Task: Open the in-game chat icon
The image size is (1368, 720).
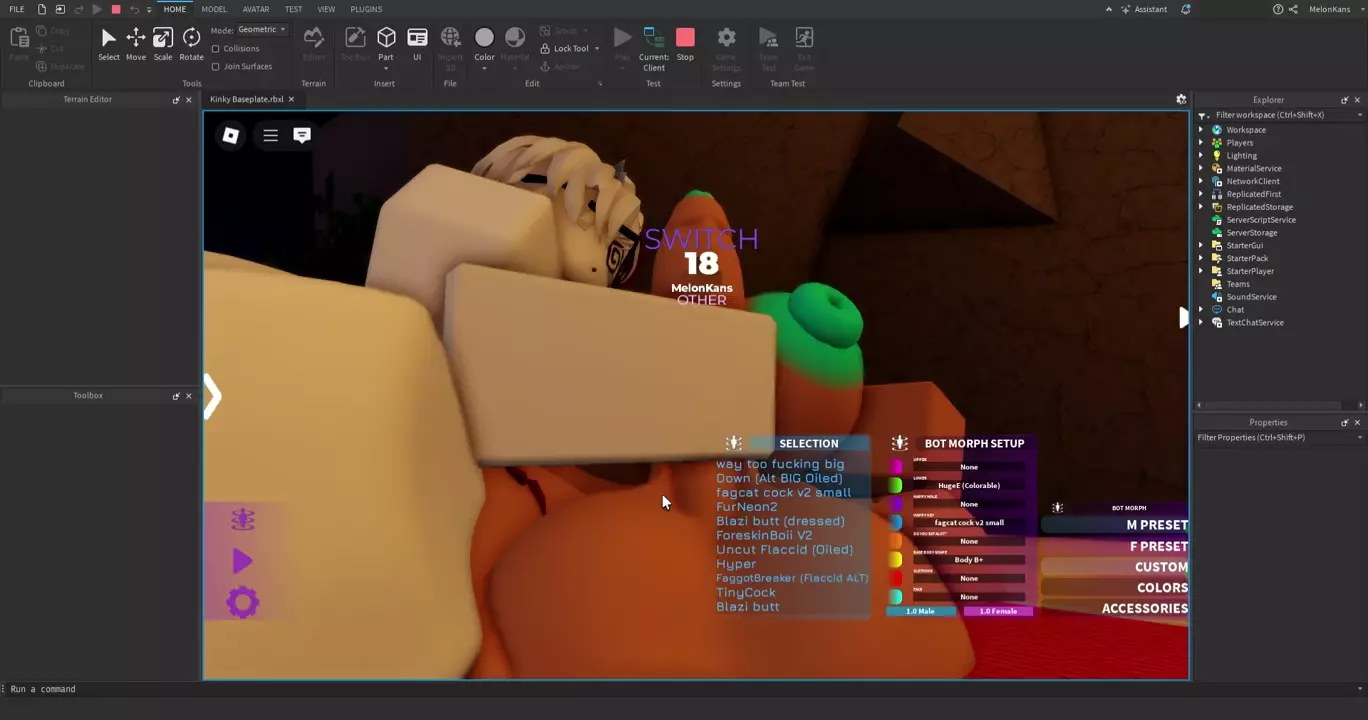Action: pyautogui.click(x=302, y=135)
